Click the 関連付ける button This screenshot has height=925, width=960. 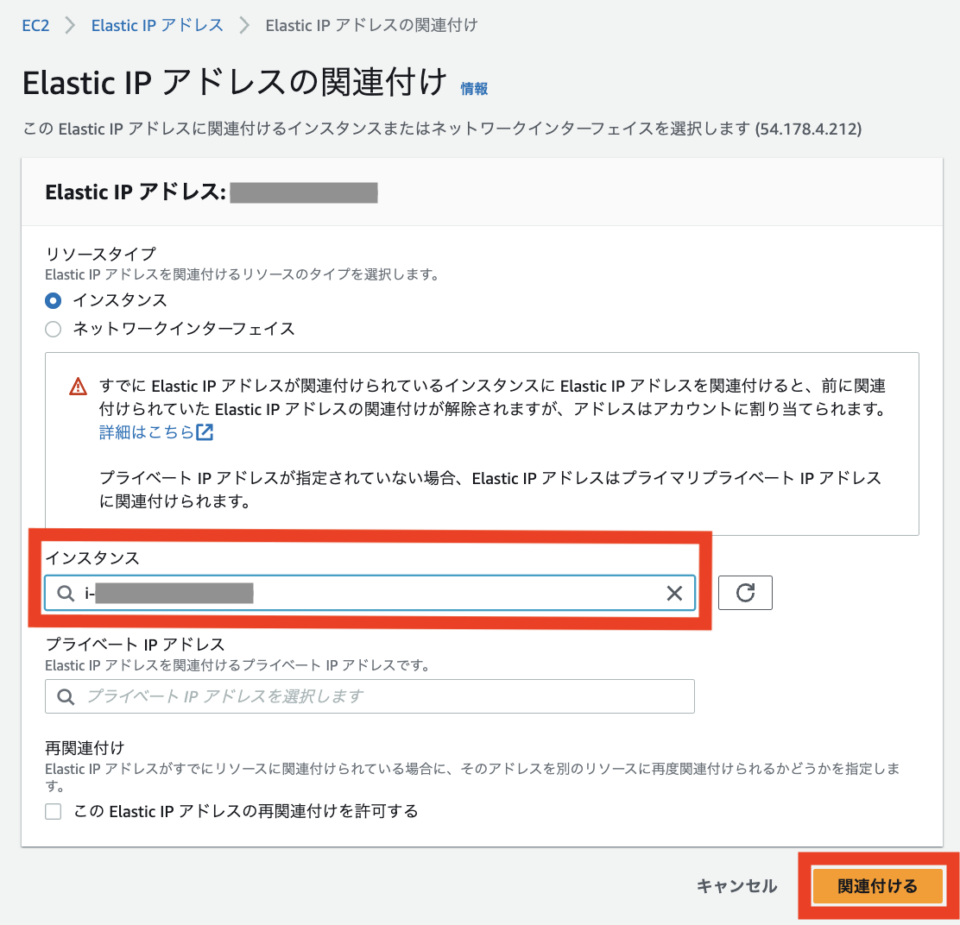878,886
